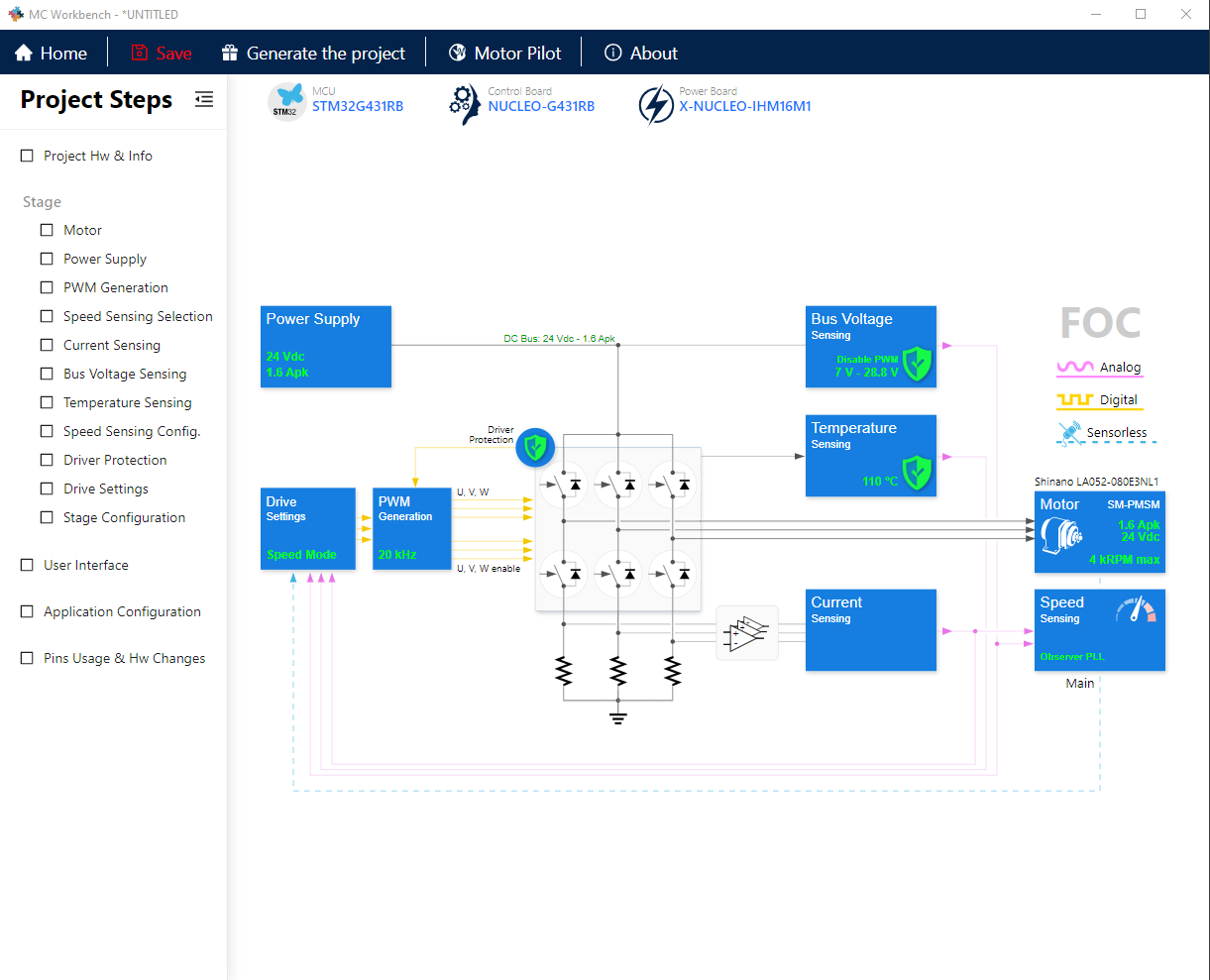Screen dimensions: 1210x980
Task: Click the Main label under Speed Sensing
Action: pos(1080,684)
